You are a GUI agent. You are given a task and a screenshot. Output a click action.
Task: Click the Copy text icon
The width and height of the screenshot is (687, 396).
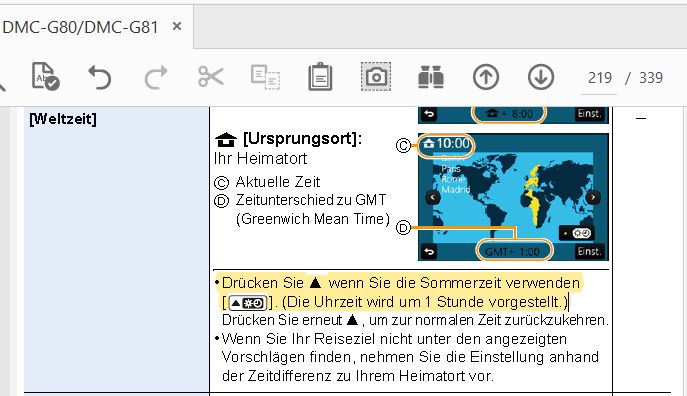[266, 77]
